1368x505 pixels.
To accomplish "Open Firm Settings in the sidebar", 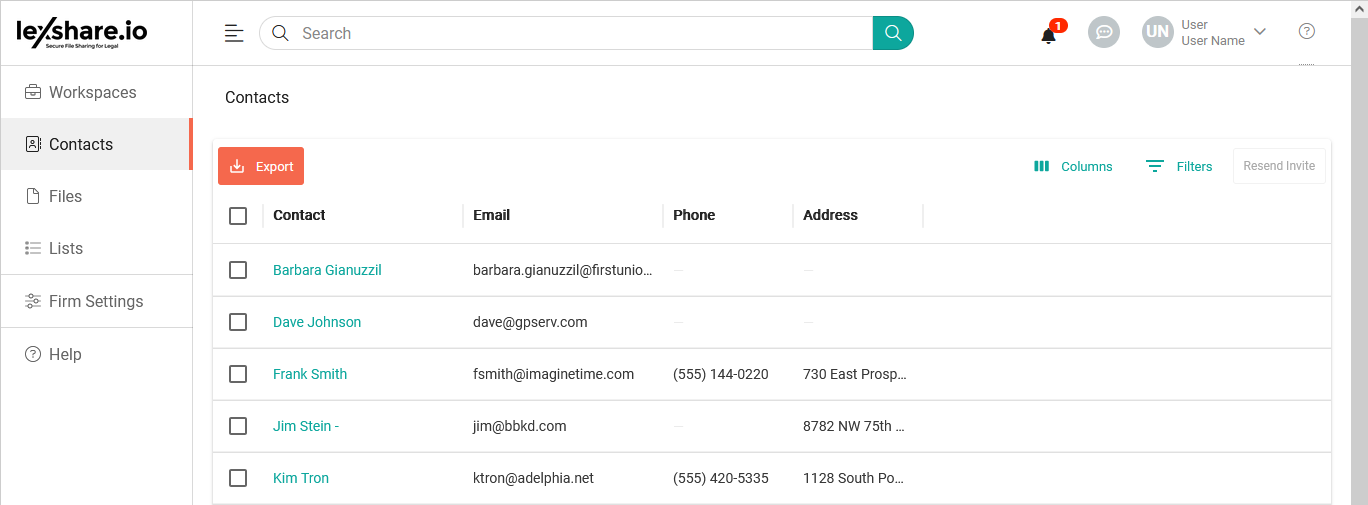I will tap(95, 301).
